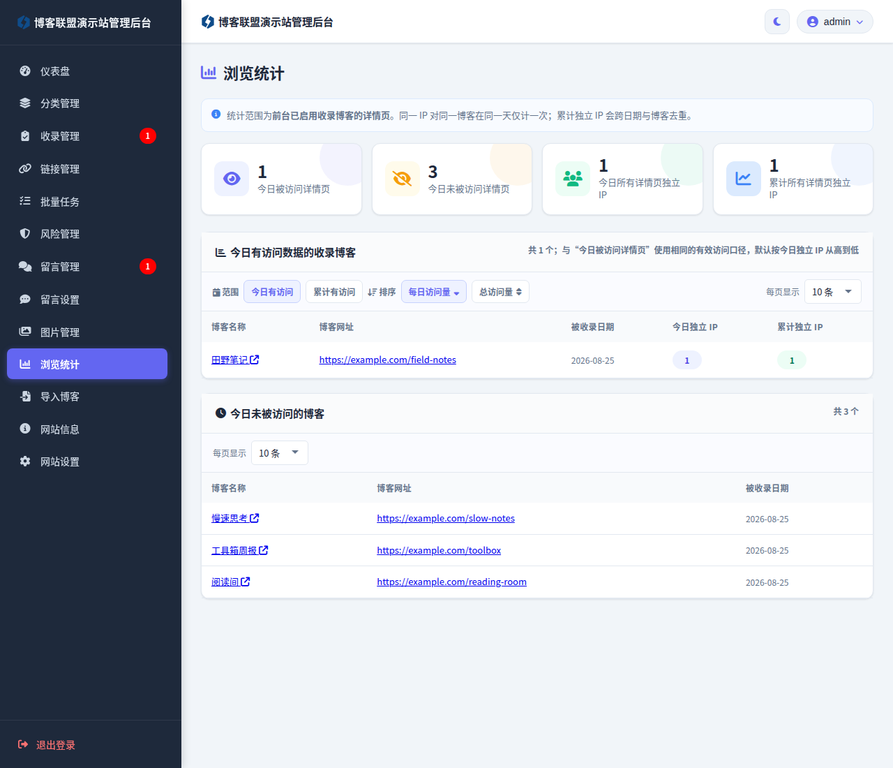Open the admin user dropdown
Screen dimensions: 893x768
point(834,22)
